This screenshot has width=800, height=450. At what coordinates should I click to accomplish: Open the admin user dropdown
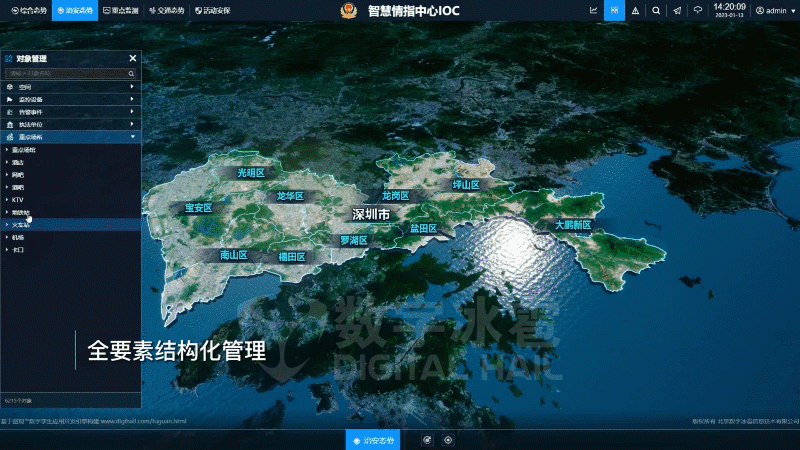point(776,10)
